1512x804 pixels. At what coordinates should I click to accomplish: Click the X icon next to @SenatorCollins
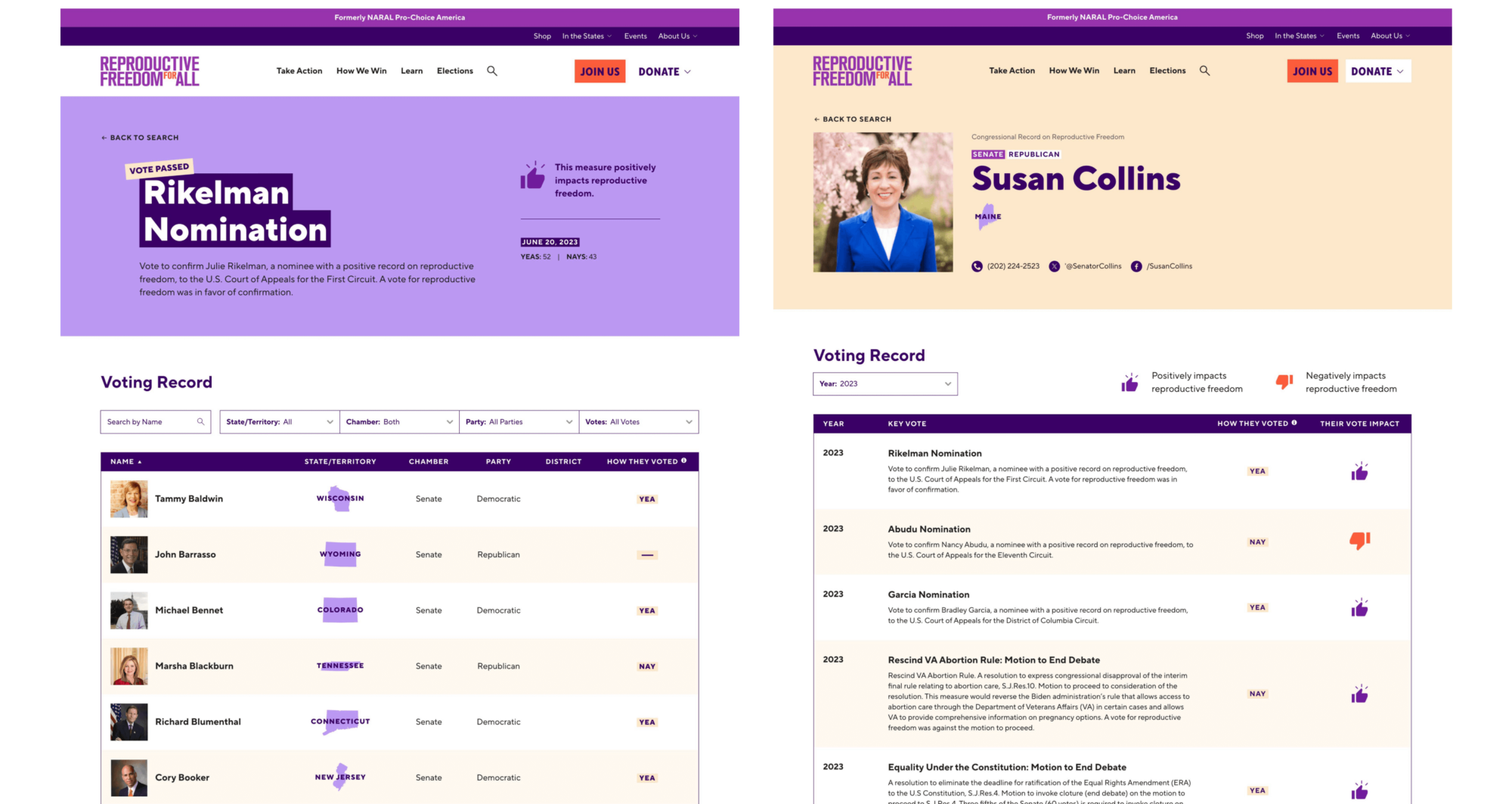(1054, 266)
